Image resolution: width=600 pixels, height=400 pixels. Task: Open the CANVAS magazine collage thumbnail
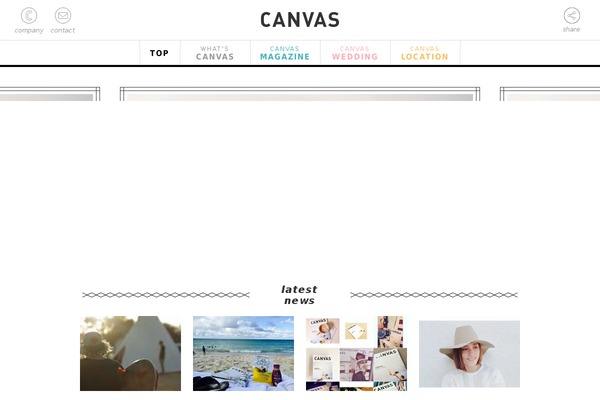click(x=356, y=353)
